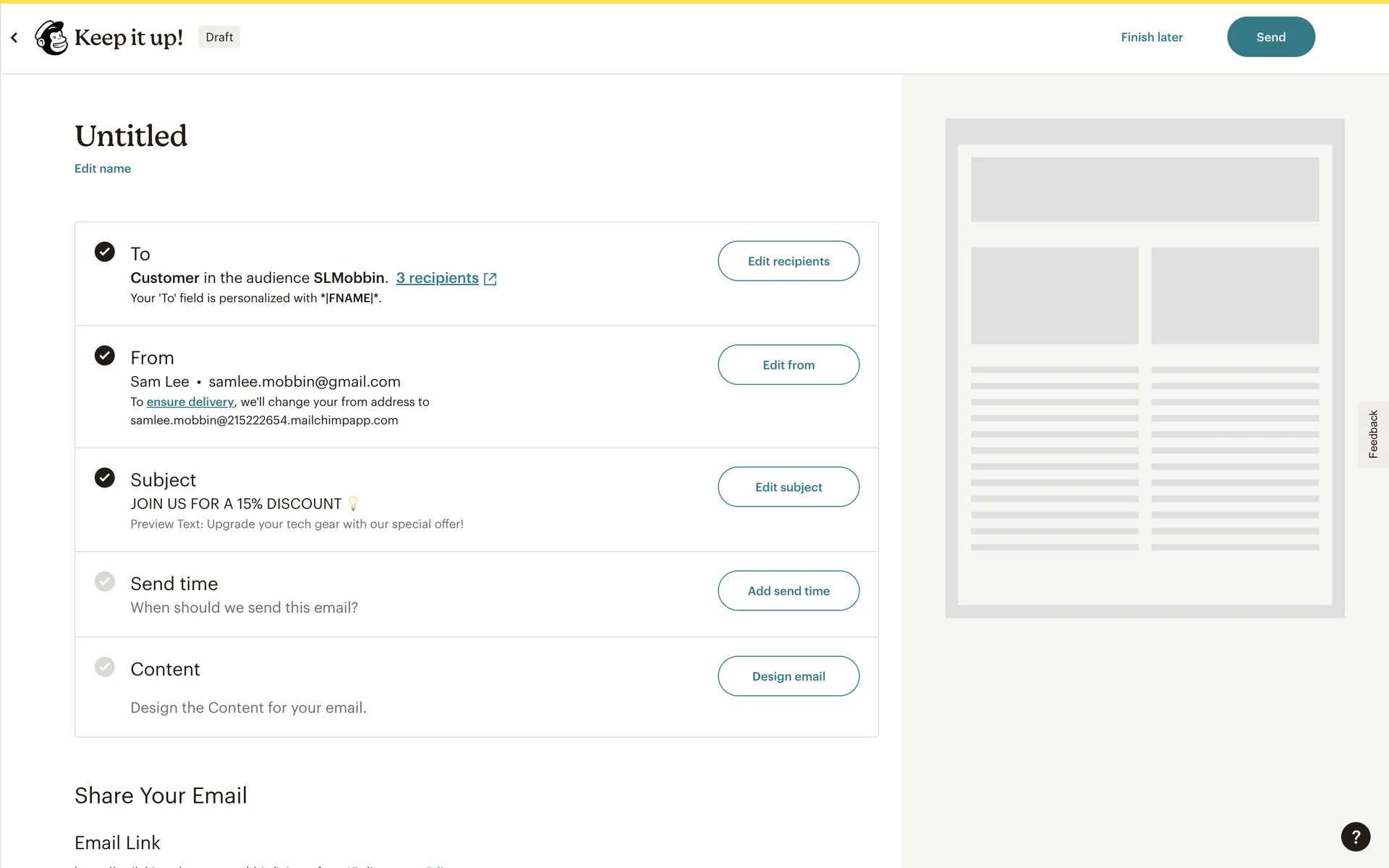Viewport: 1389px width, 868px height.
Task: Click the back arrow chevron
Action: point(14,38)
